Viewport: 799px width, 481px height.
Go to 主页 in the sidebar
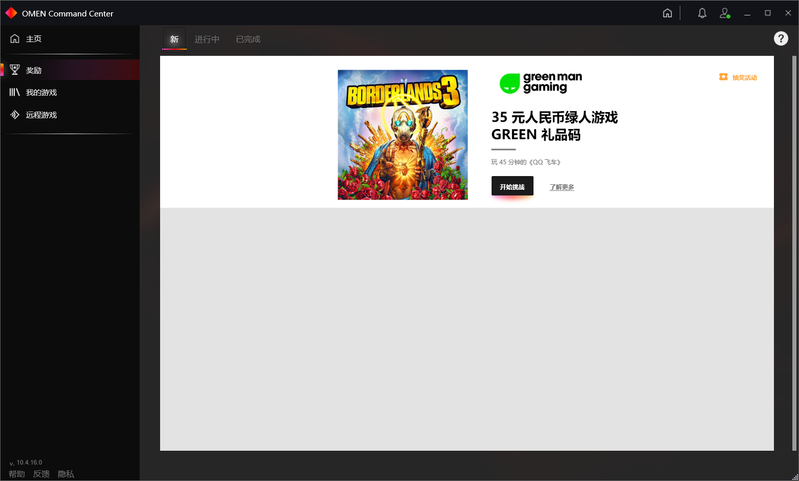coord(70,39)
